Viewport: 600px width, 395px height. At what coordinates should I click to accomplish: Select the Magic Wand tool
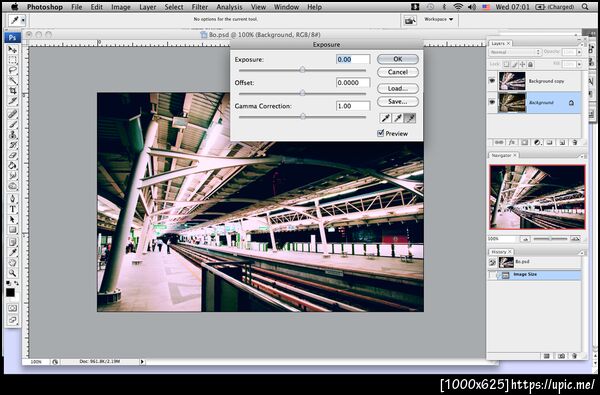13,80
